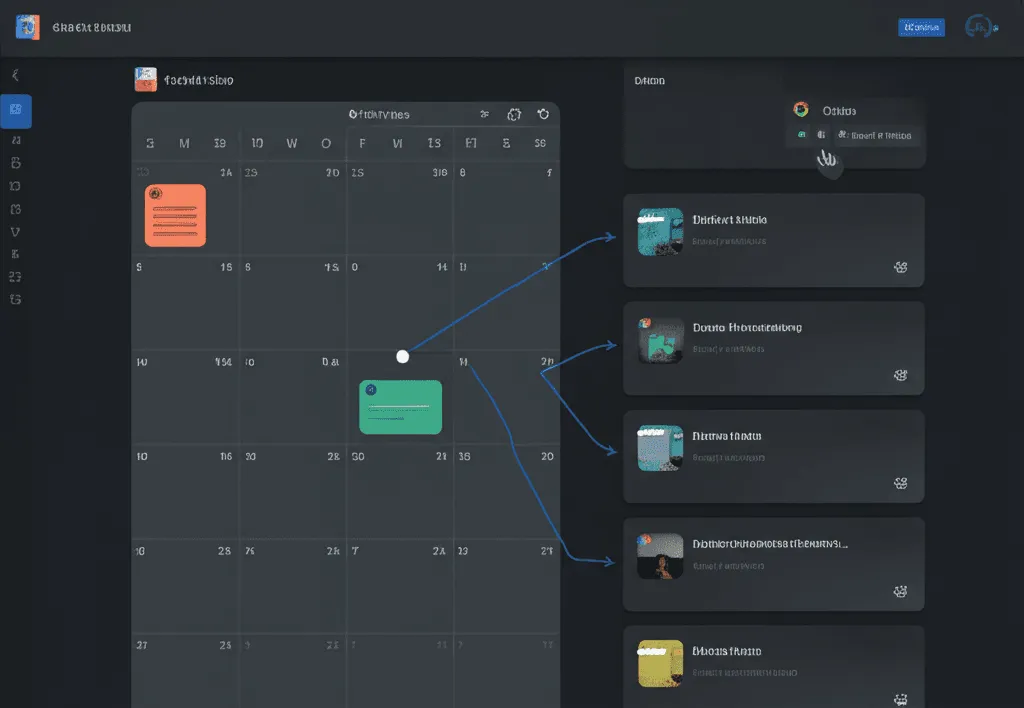Open the first teal thumbnail card
Viewport: 1024px width, 708px height.
pyautogui.click(x=660, y=232)
